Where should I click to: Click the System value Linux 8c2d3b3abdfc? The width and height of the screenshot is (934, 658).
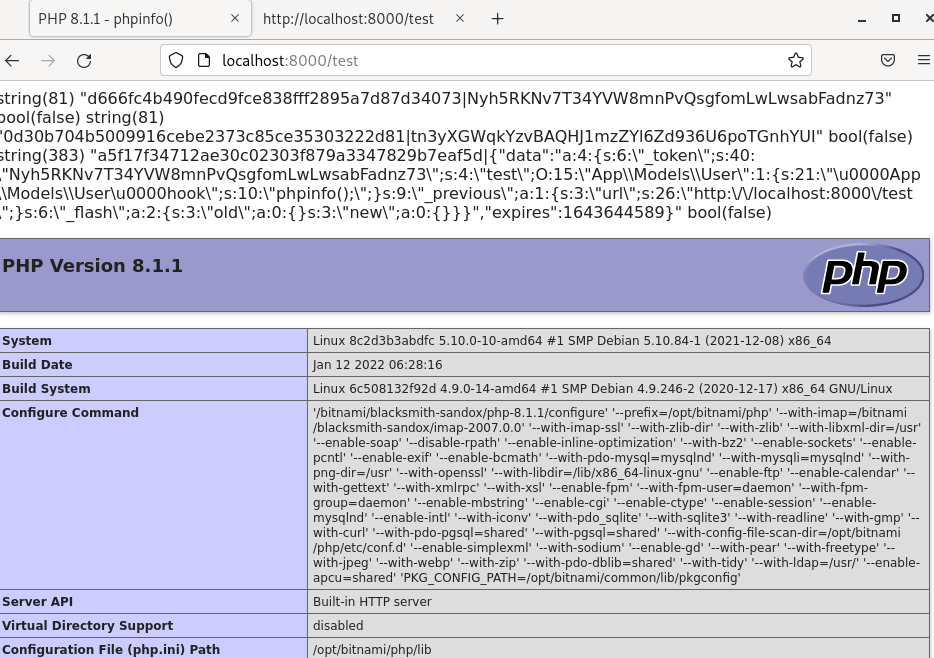click(572, 341)
